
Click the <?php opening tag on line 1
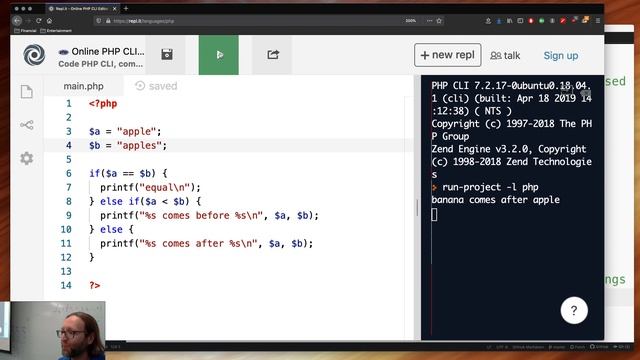pyautogui.click(x=103, y=104)
